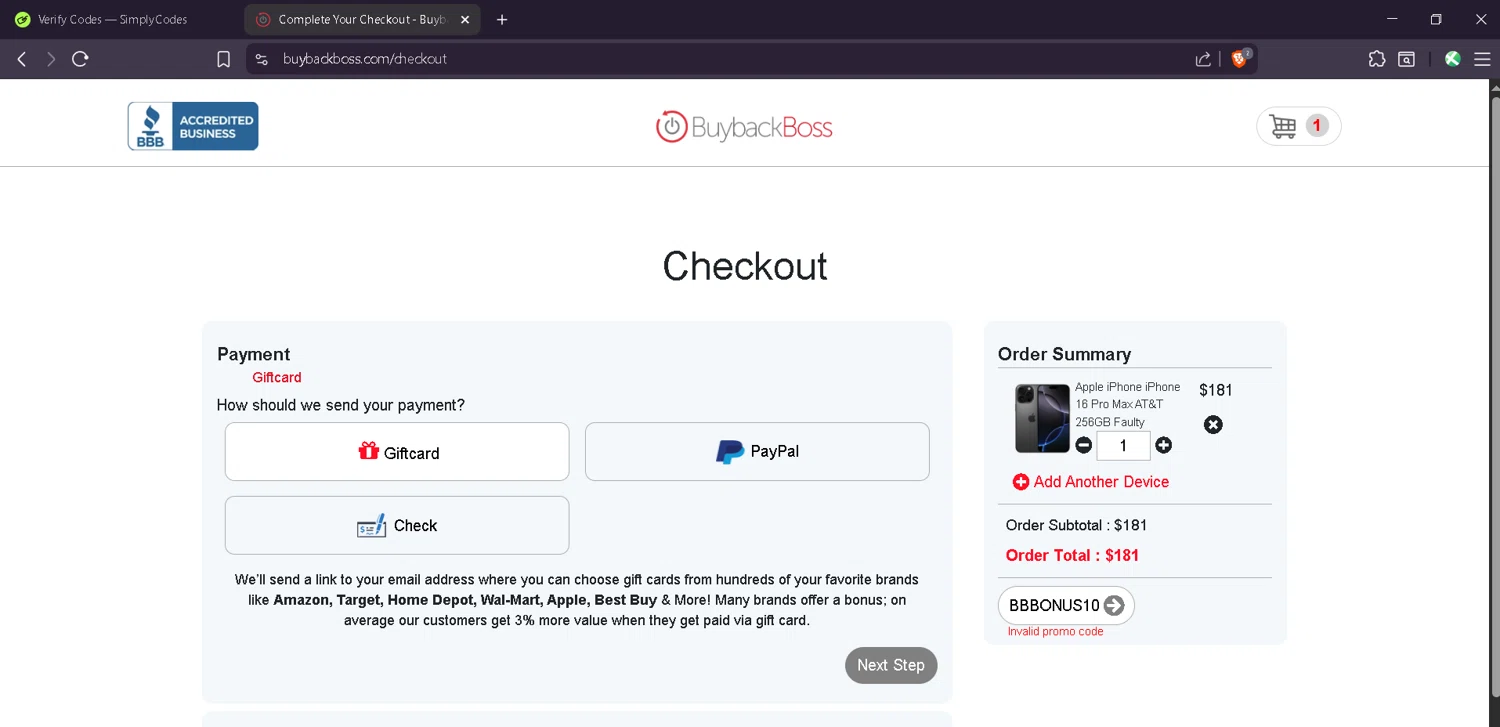Click the Invalid promo code message
The width and height of the screenshot is (1500, 727).
click(x=1055, y=632)
